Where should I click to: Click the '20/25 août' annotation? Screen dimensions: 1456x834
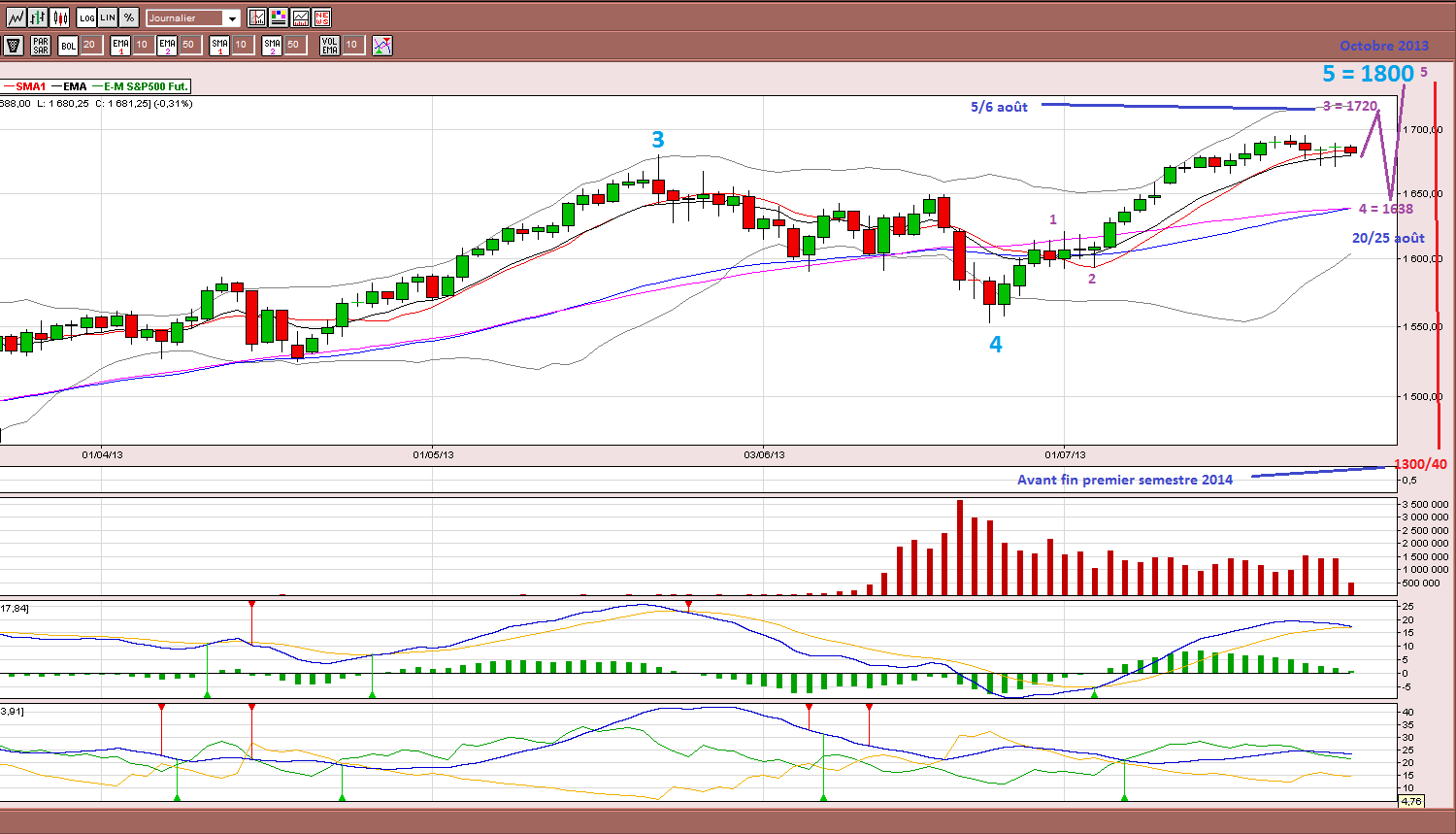tap(1388, 238)
